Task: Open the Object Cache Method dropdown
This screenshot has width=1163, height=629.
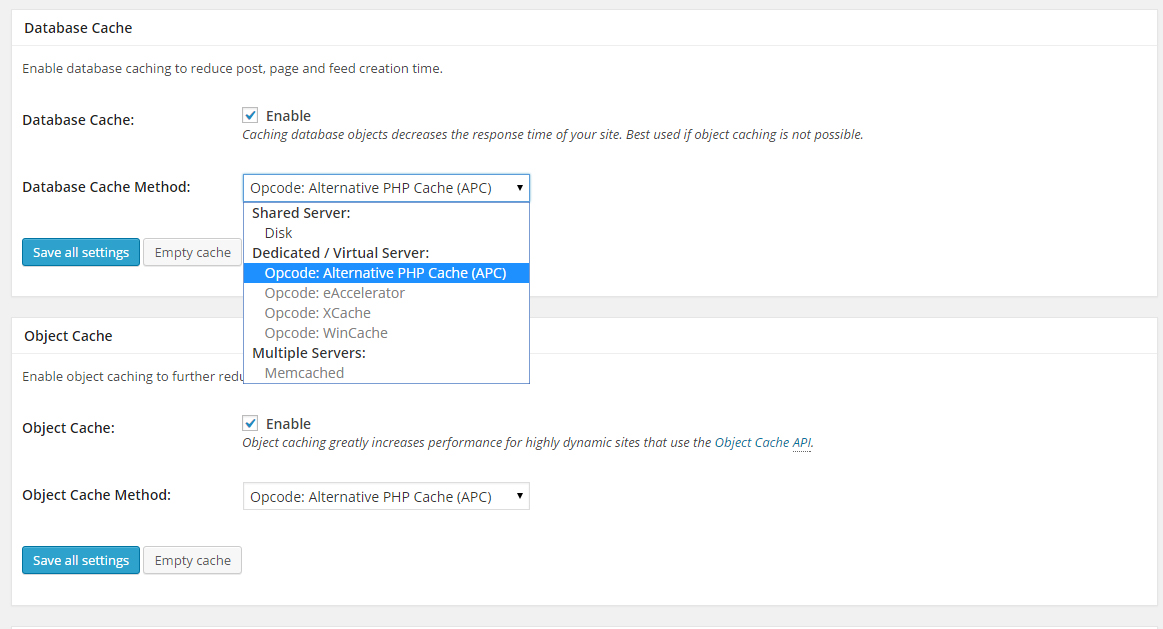Action: [x=386, y=497]
